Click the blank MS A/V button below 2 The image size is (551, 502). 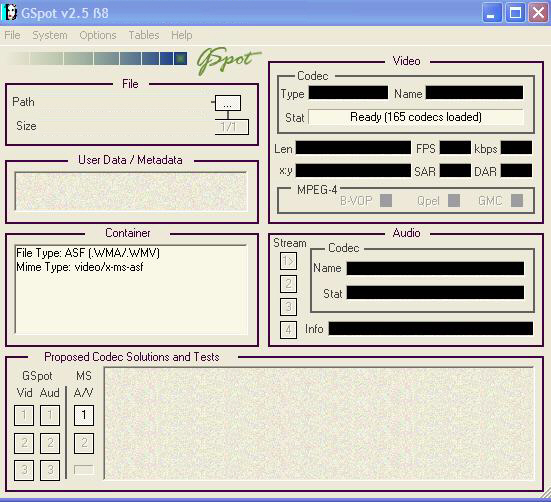[84, 470]
